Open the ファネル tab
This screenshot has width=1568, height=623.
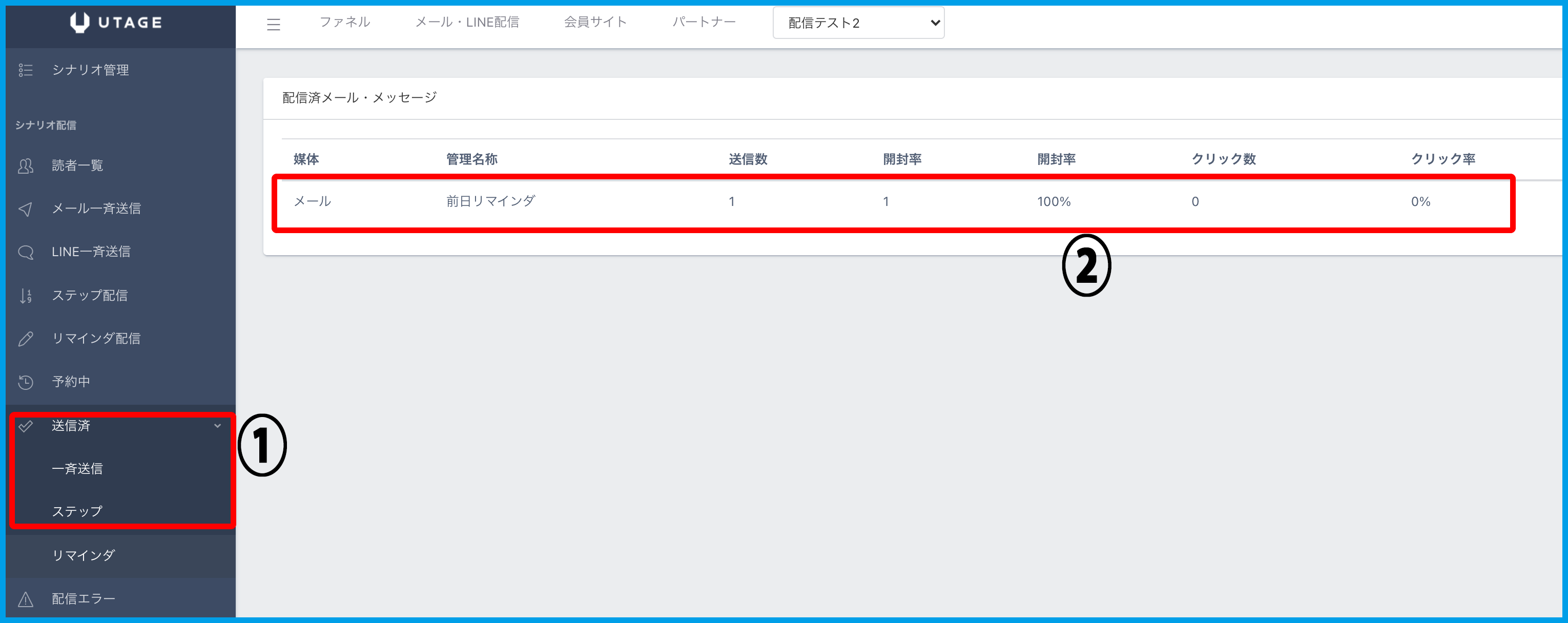click(x=344, y=23)
